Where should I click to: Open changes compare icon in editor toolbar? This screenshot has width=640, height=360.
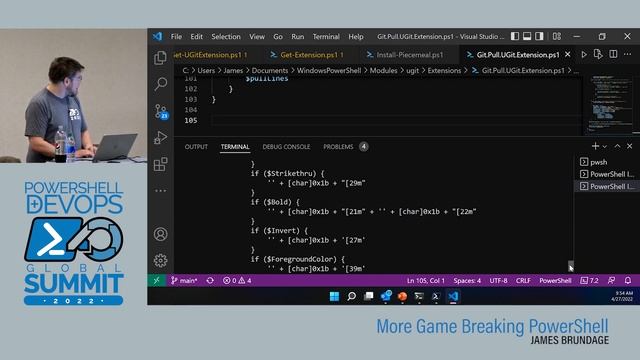598,54
